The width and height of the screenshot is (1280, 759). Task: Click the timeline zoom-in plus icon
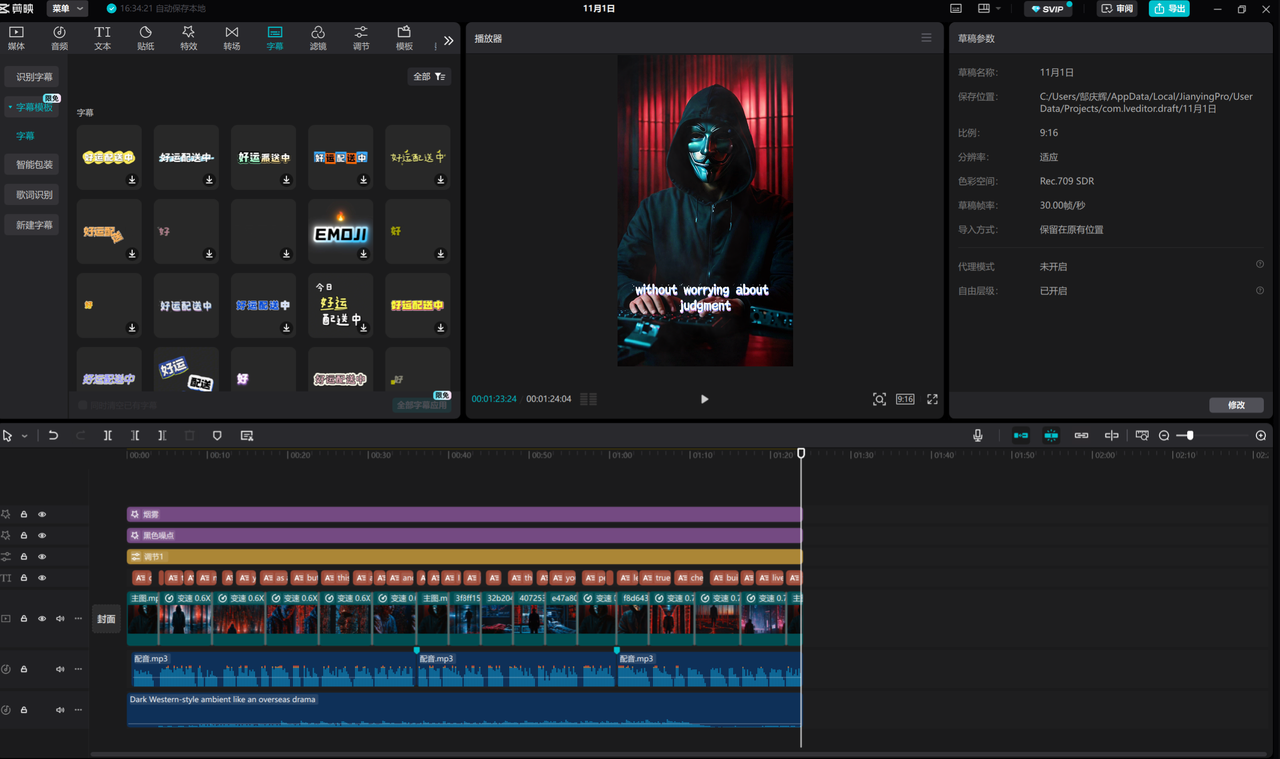[x=1261, y=436]
